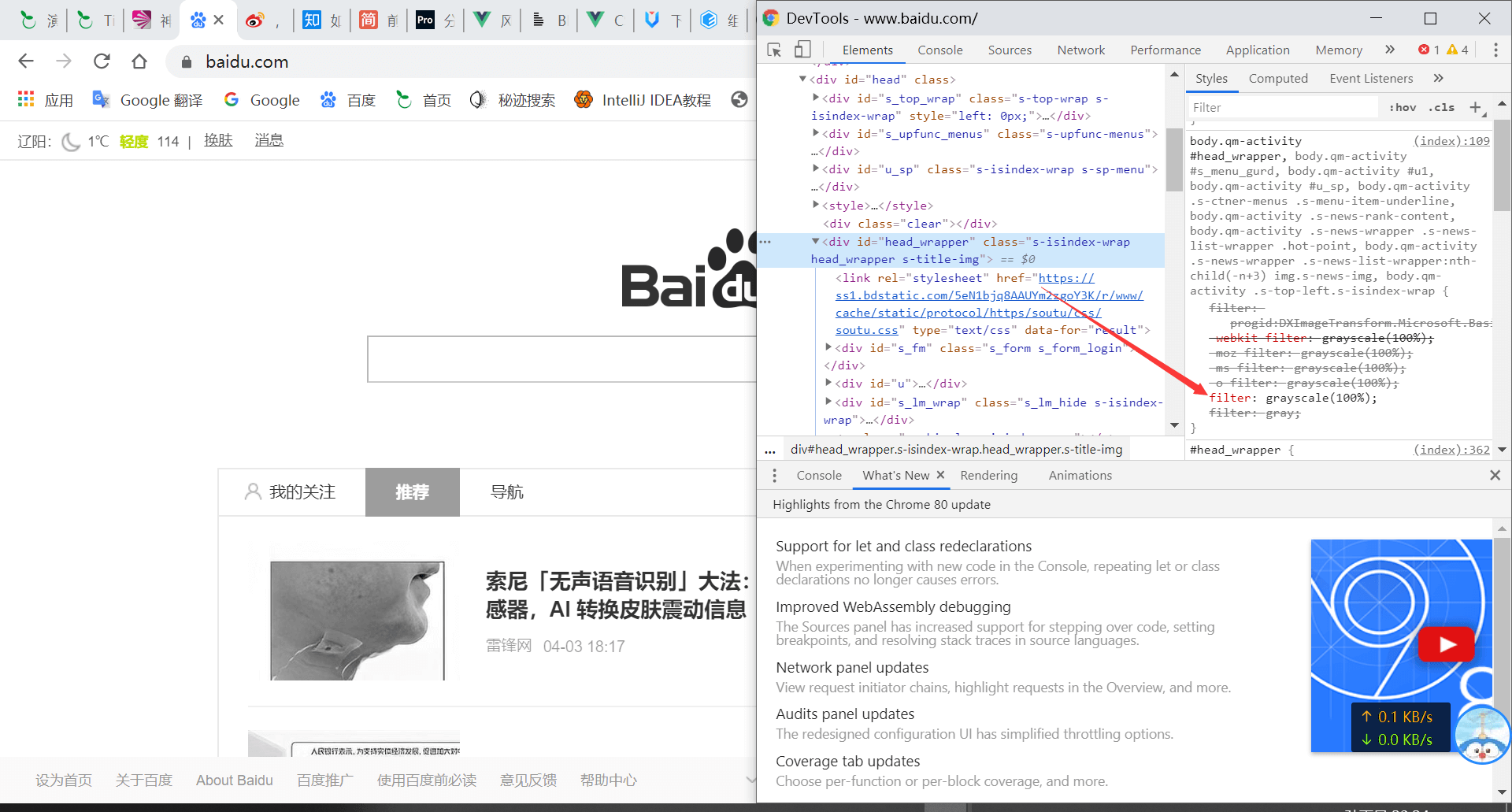The width and height of the screenshot is (1512, 812).
Task: Select the div#head_wrapper breadcrumb
Action: pyautogui.click(x=956, y=449)
